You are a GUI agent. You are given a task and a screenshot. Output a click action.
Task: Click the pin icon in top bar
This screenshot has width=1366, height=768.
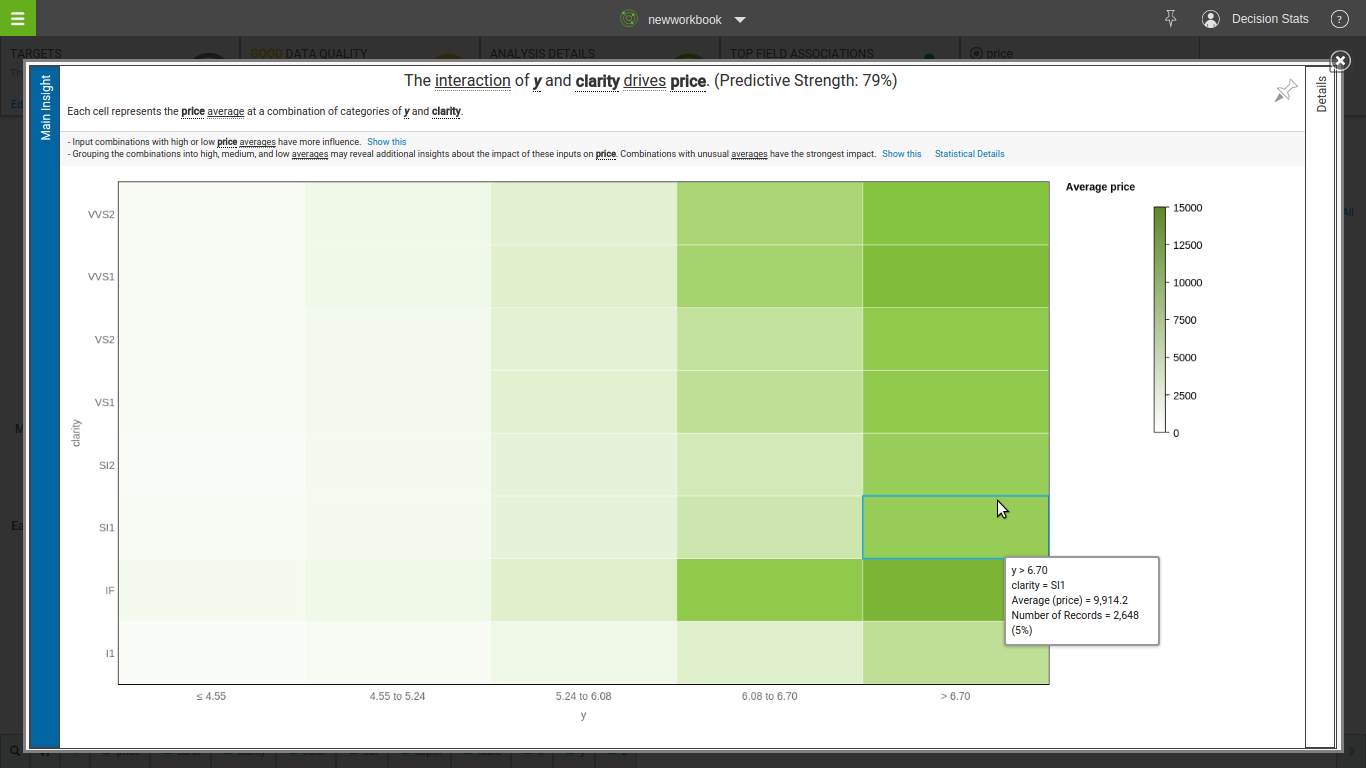1171,18
